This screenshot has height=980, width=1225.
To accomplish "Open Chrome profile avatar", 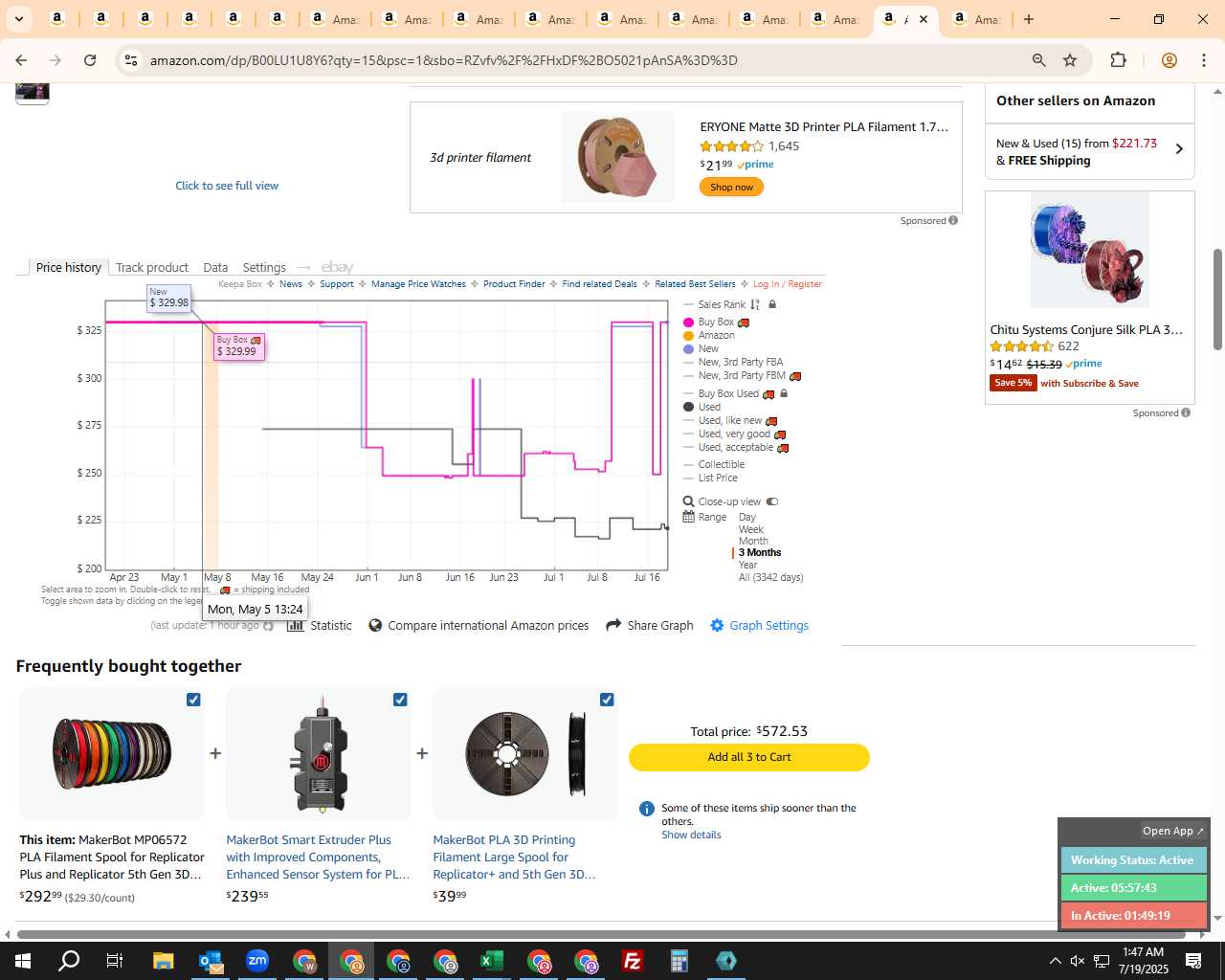I will (1169, 60).
